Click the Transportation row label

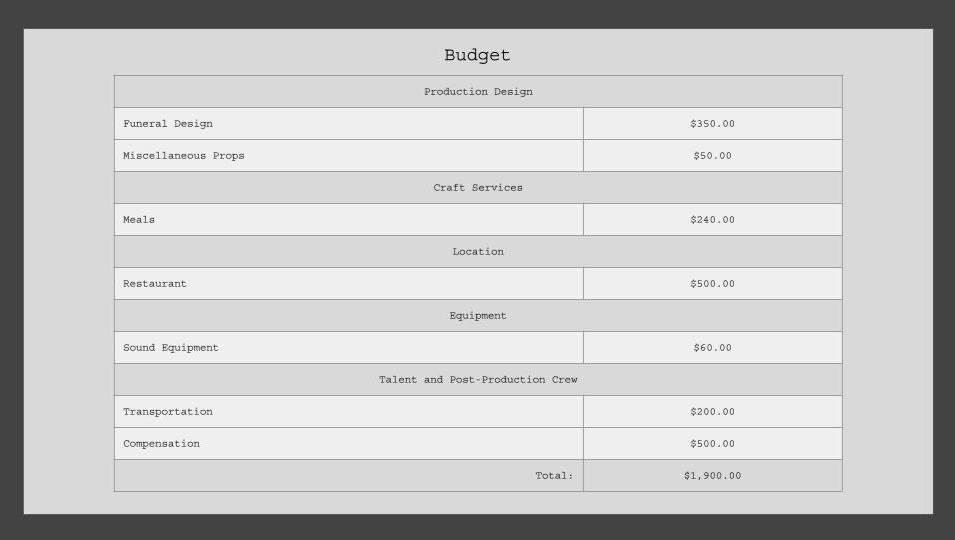click(168, 412)
